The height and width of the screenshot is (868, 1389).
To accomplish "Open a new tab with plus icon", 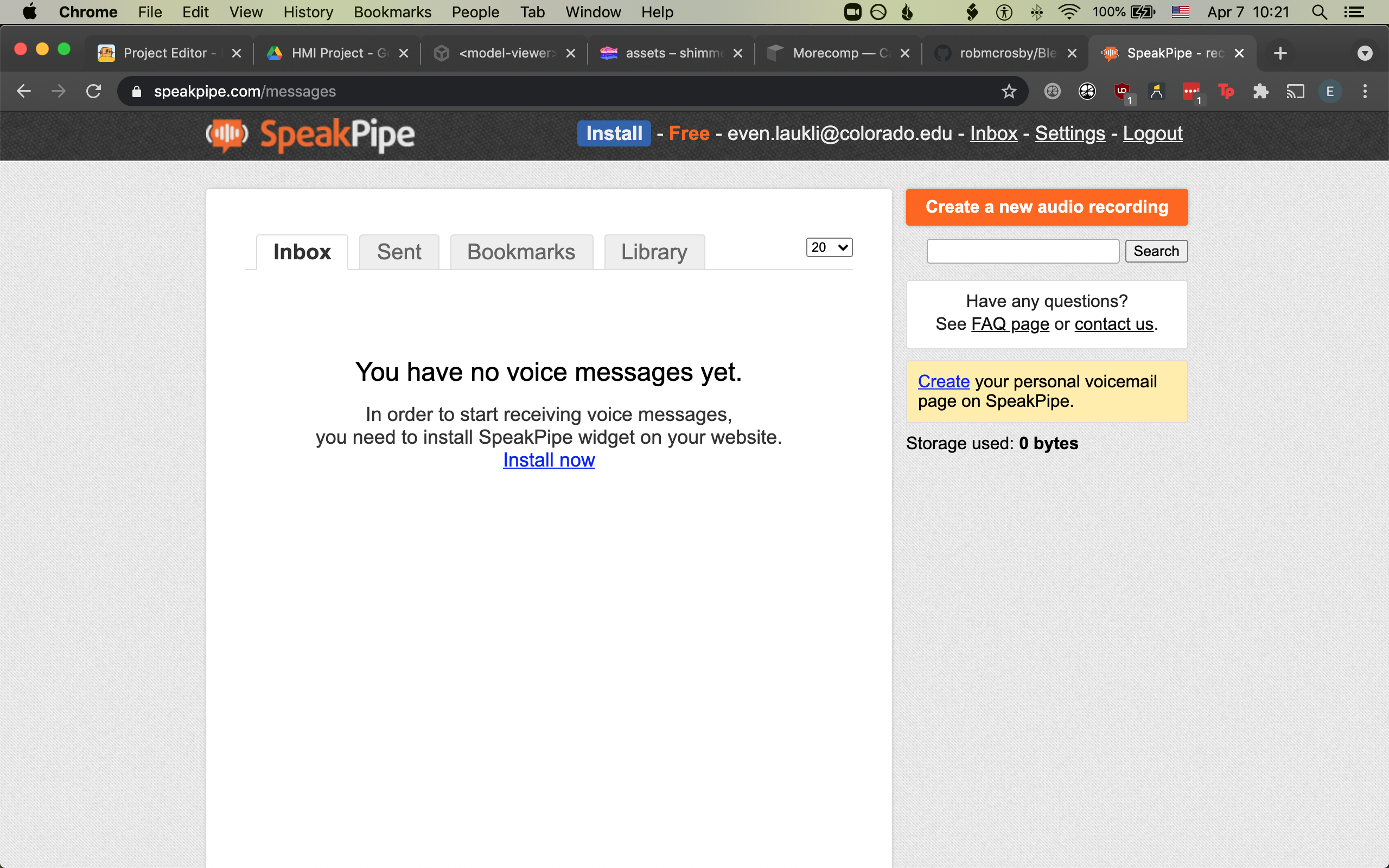I will 1280,53.
